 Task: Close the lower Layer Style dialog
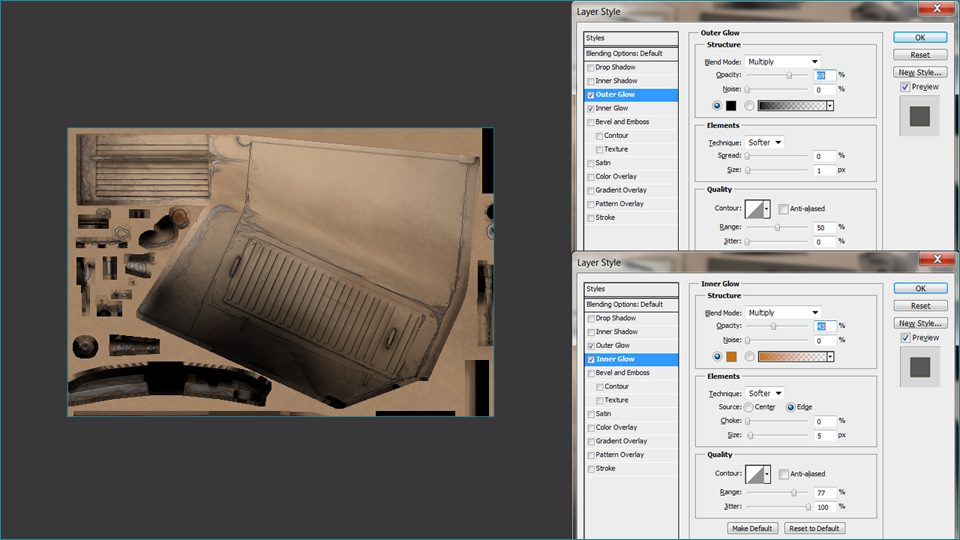click(937, 260)
